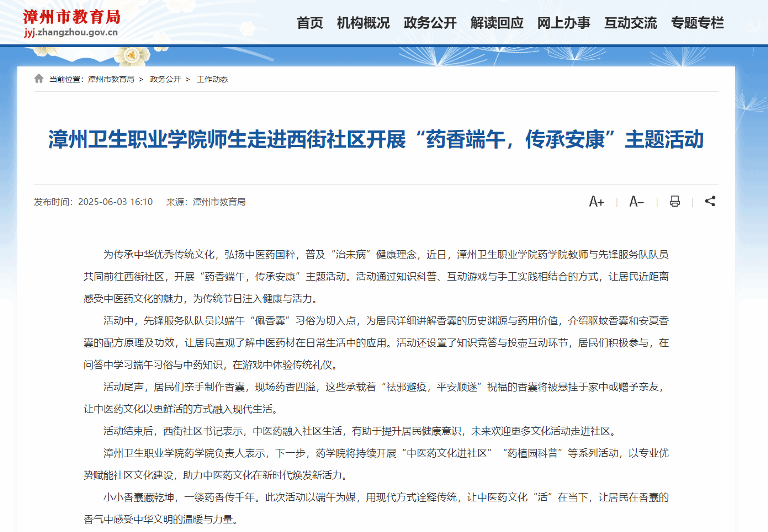768x532 pixels.
Task: Click the paragraph beginning 活动结束后
Action: (x=360, y=431)
